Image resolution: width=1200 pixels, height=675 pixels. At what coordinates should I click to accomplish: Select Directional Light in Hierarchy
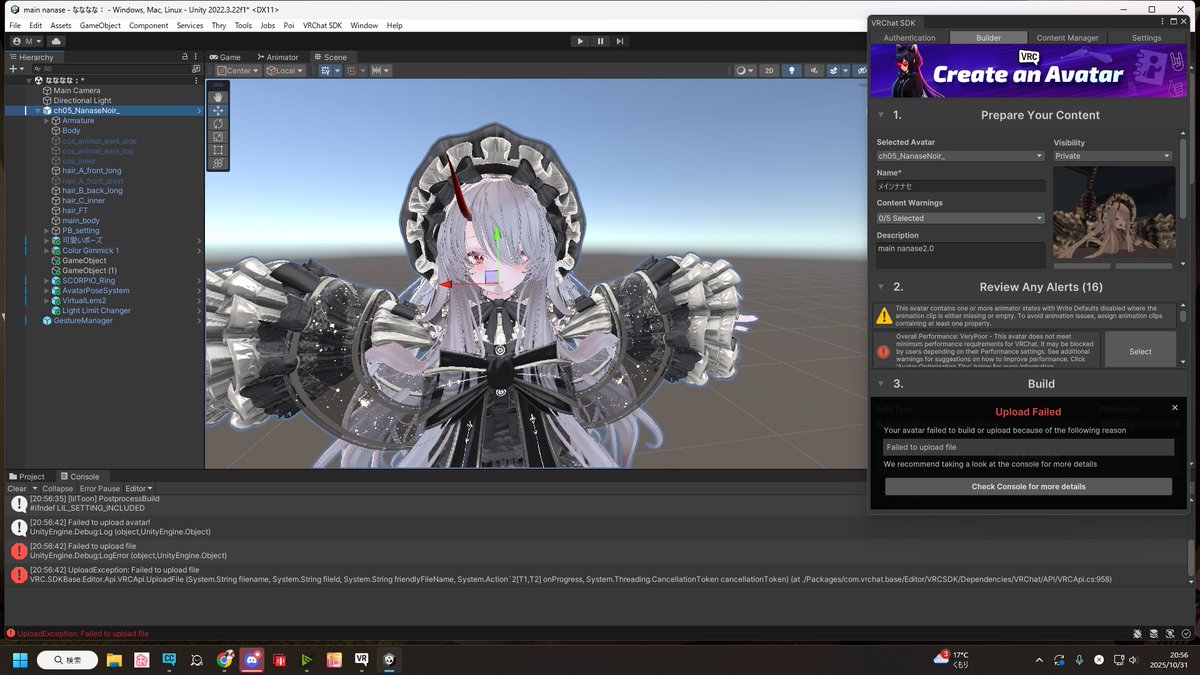pyautogui.click(x=82, y=101)
